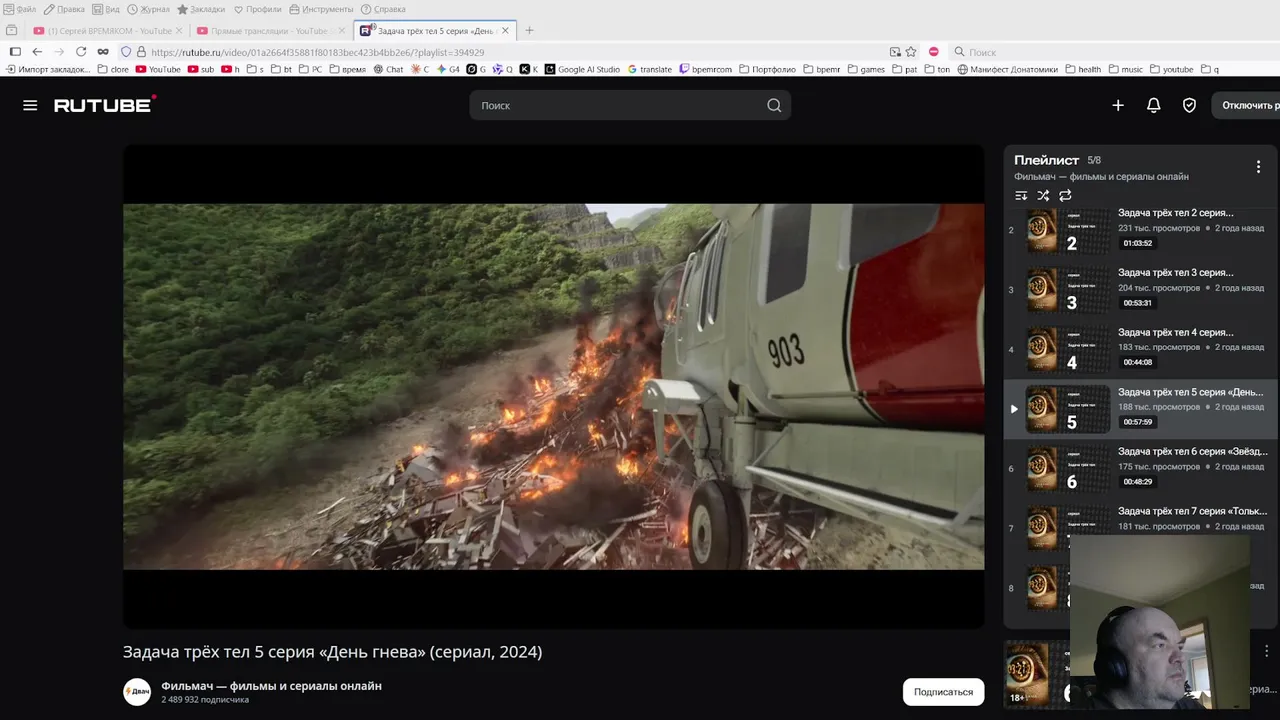The width and height of the screenshot is (1280, 720).
Task: Go to the RUTUBE home logo
Action: (105, 104)
